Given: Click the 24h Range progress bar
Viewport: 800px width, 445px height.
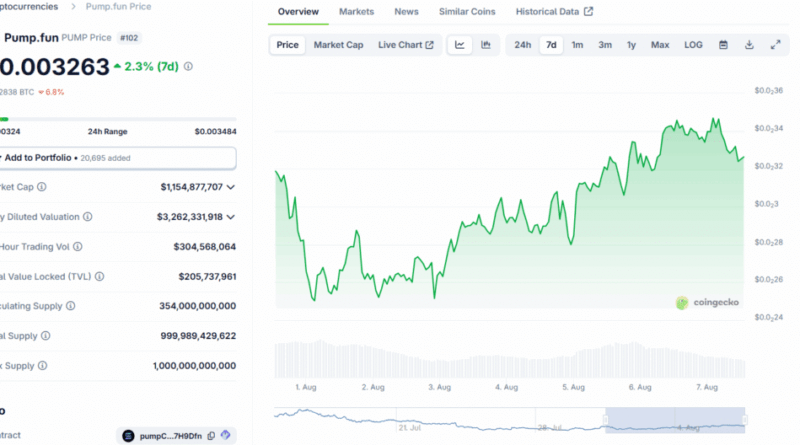Looking at the screenshot, I should pyautogui.click(x=118, y=119).
